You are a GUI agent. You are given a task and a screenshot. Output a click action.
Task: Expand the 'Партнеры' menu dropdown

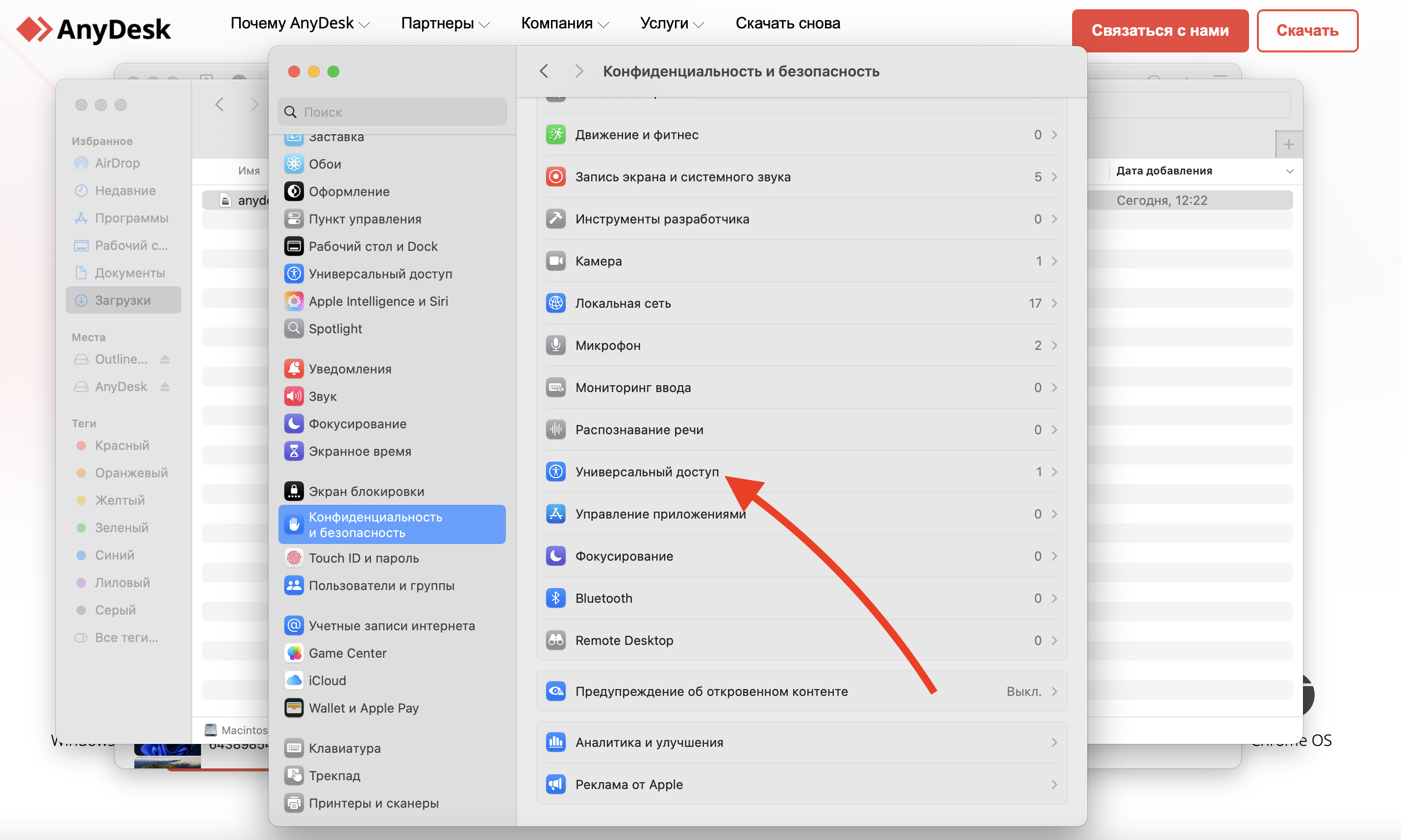484,25
